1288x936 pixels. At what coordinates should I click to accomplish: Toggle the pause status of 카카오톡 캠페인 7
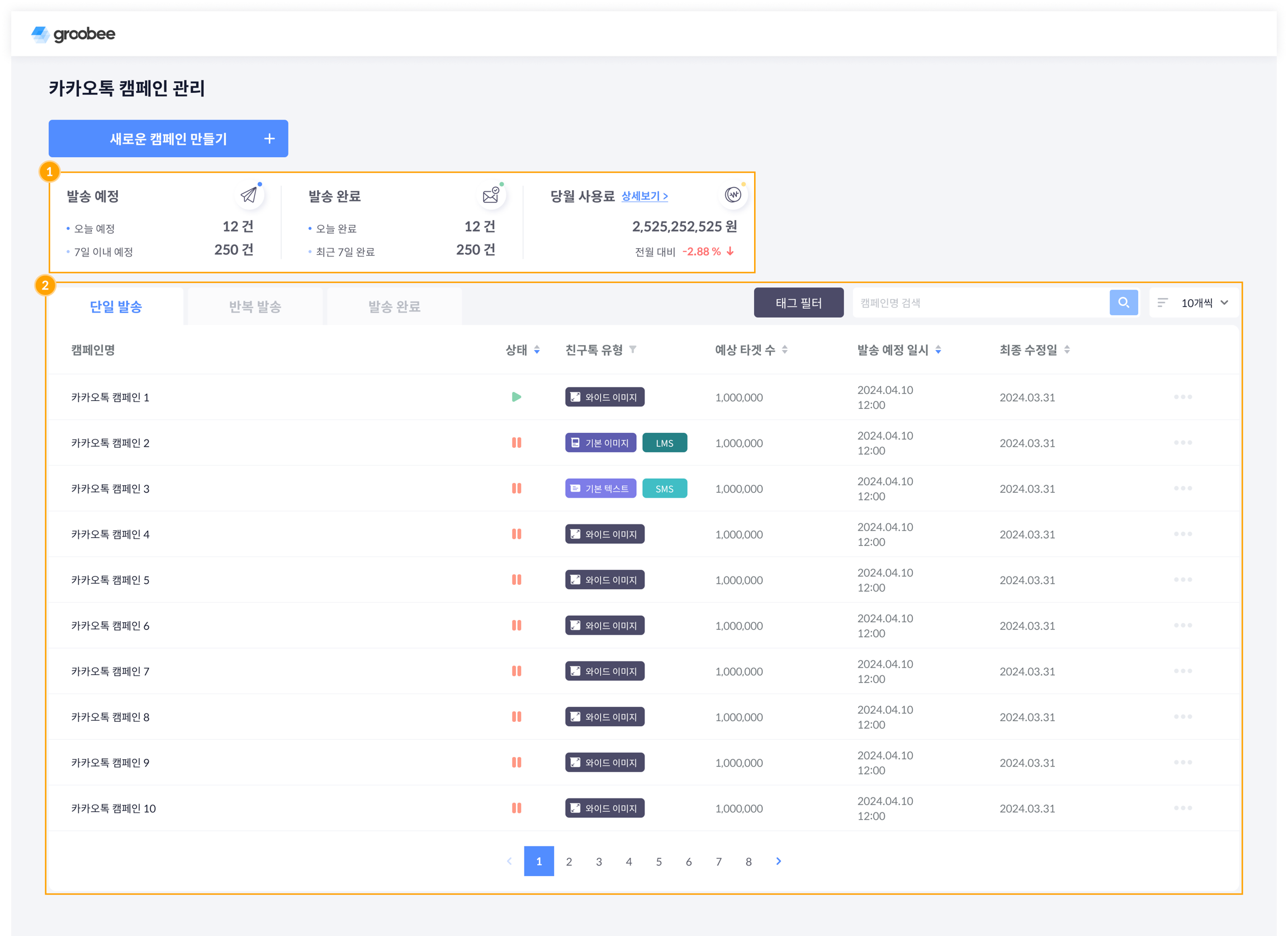[x=516, y=671]
